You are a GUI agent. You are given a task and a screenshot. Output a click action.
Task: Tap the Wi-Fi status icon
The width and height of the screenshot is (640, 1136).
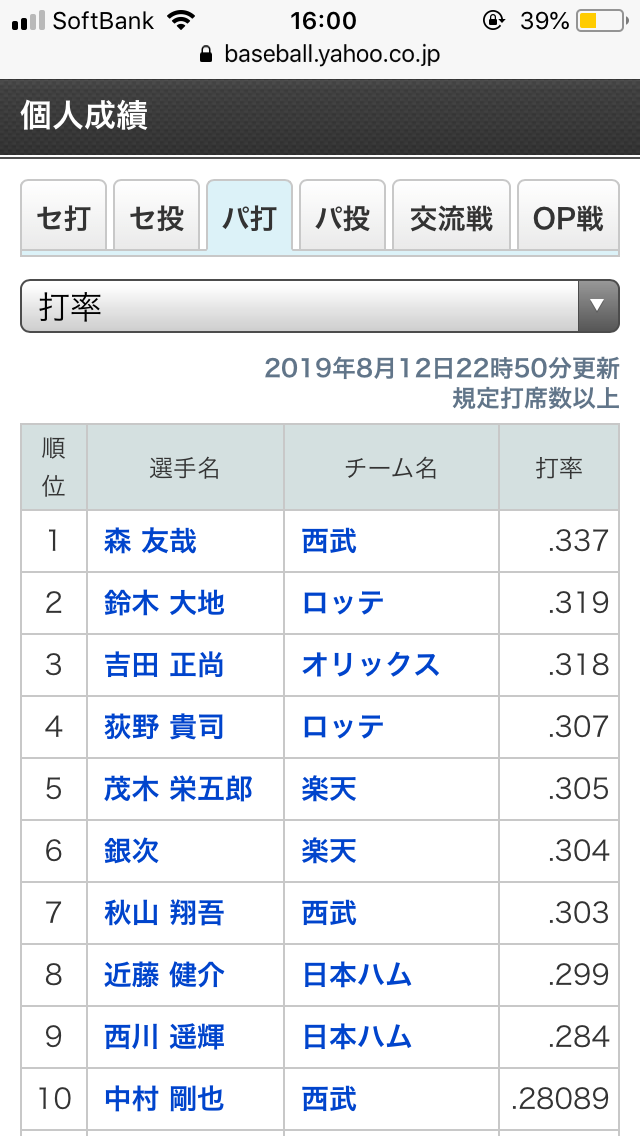point(181,20)
